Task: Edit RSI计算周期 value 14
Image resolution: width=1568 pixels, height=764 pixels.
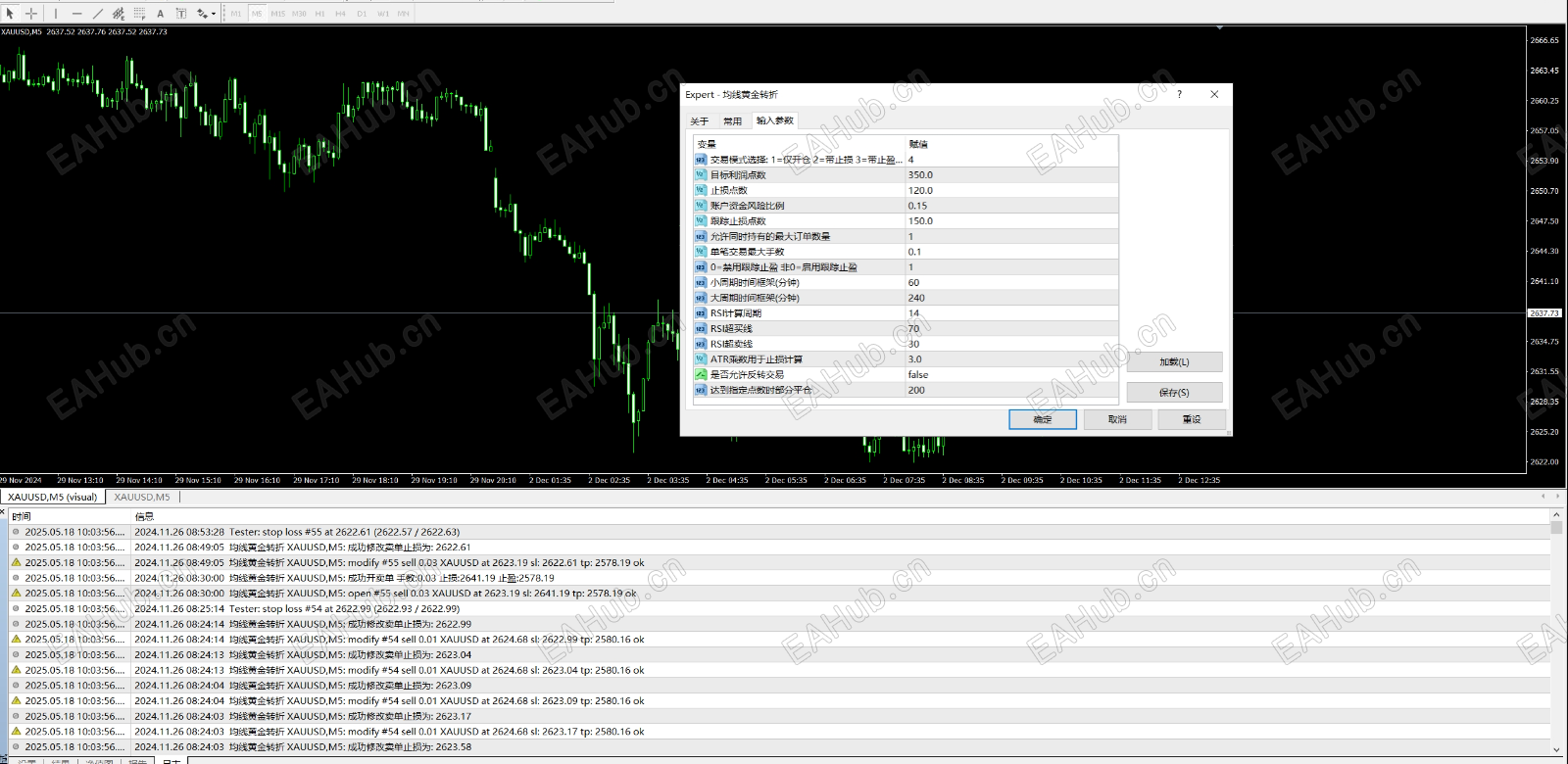Action: [x=1011, y=313]
